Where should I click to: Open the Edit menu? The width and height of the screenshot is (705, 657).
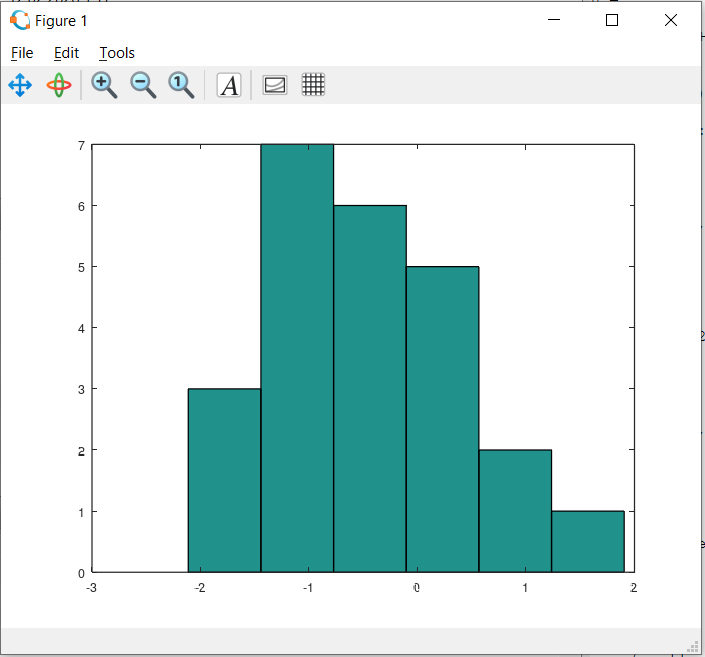[66, 53]
